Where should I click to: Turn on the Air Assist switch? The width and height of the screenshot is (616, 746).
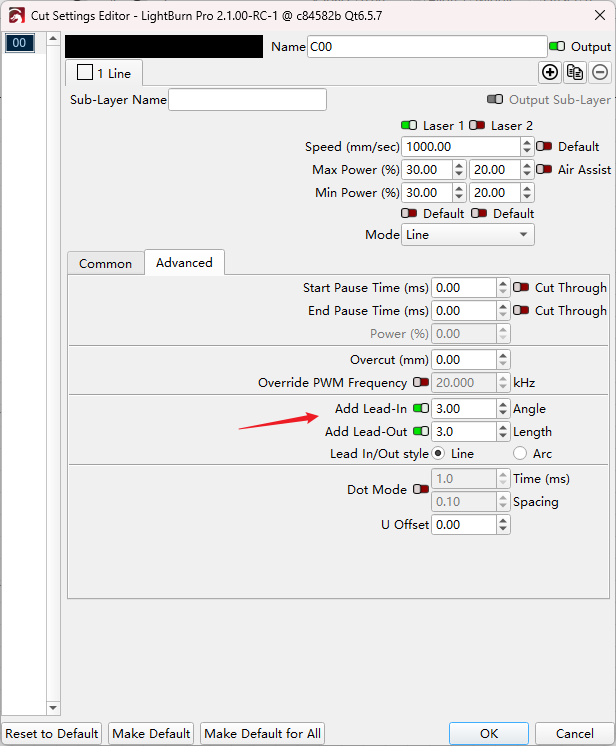coord(544,169)
